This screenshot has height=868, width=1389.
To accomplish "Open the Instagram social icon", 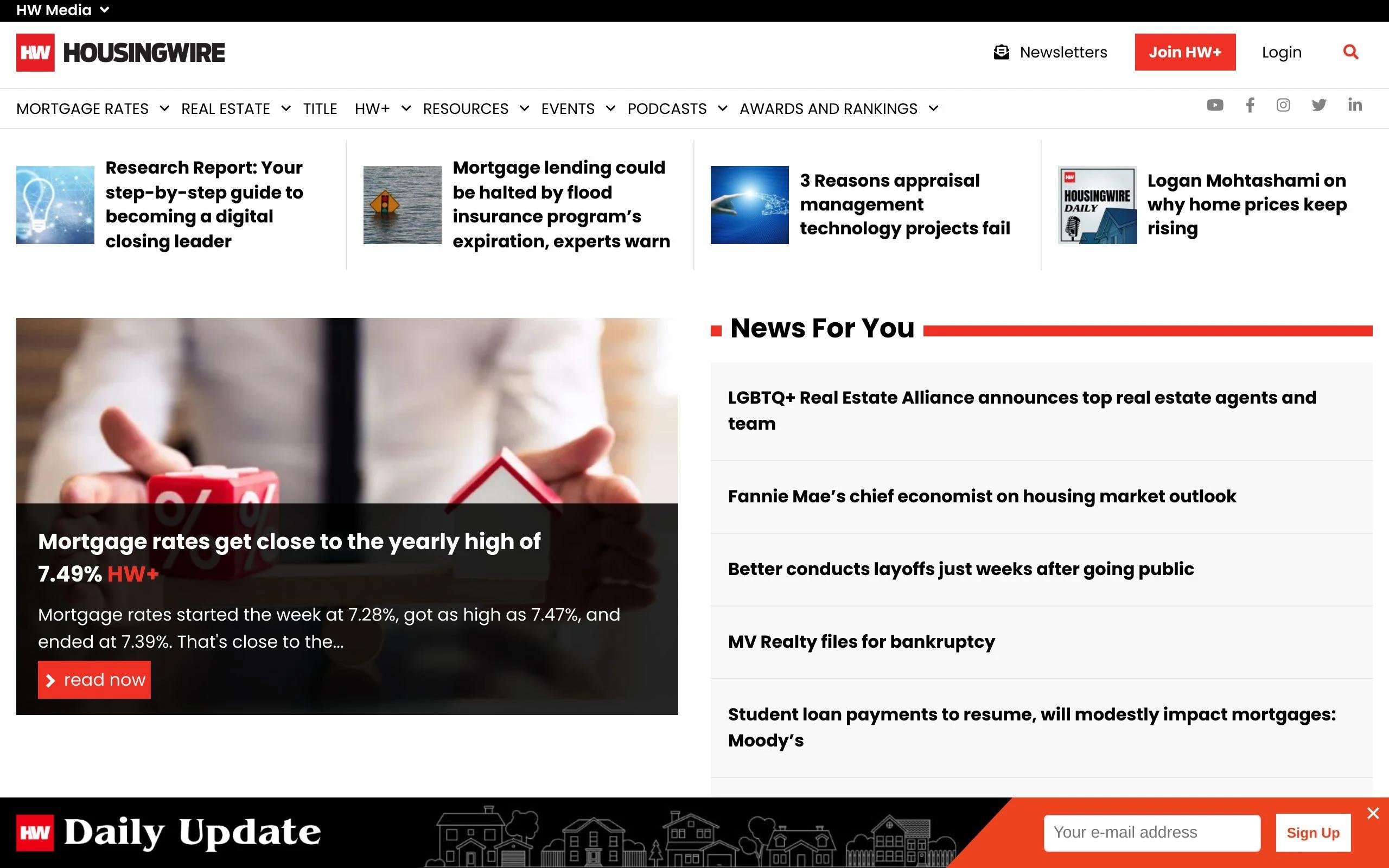I will [1283, 105].
